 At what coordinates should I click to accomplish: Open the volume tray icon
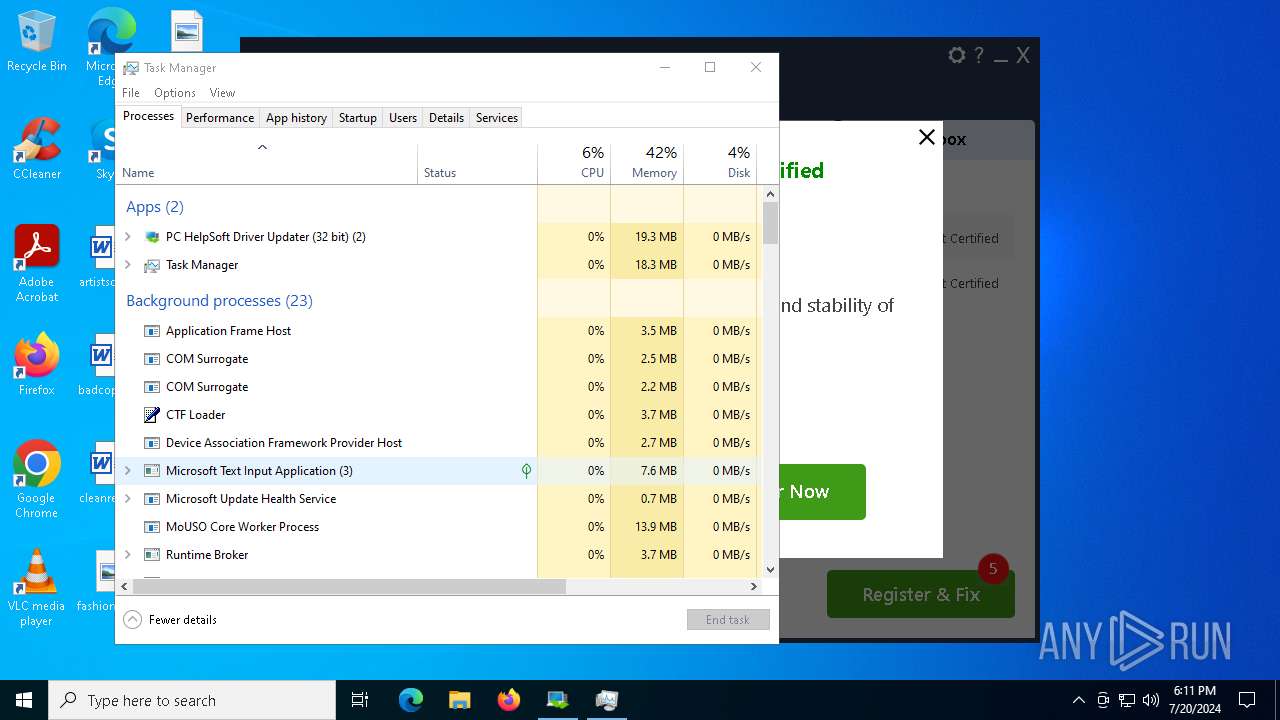(1151, 700)
